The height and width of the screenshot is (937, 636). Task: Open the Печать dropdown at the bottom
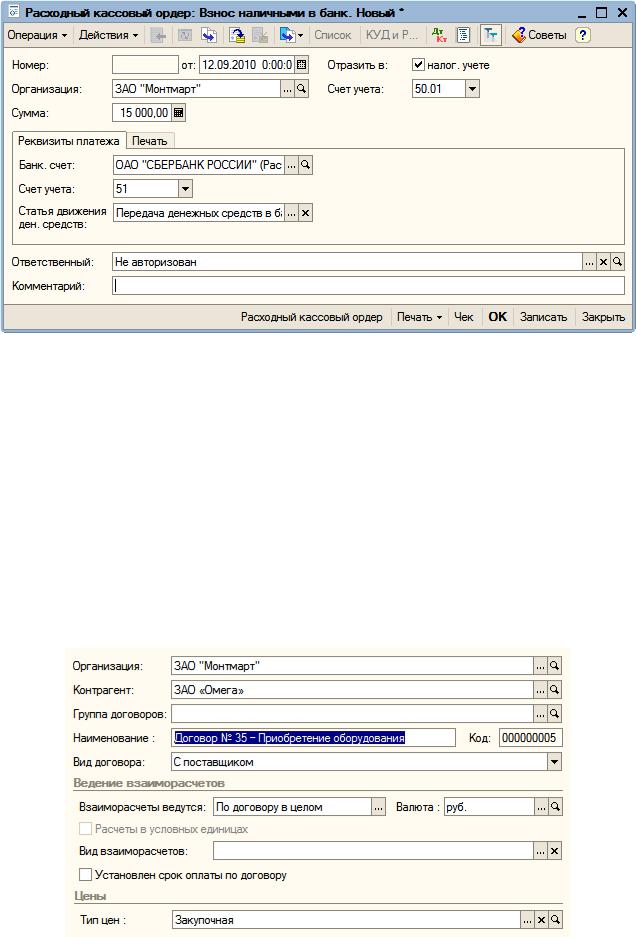(x=419, y=317)
